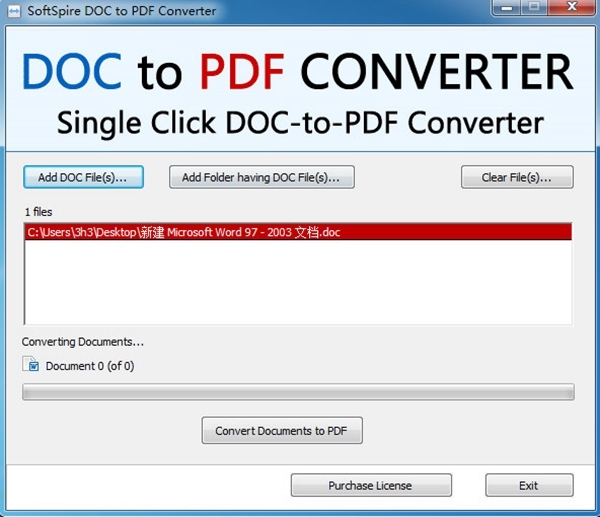Click the SoftSpire app icon in title bar
The height and width of the screenshot is (517, 600).
tap(14, 11)
